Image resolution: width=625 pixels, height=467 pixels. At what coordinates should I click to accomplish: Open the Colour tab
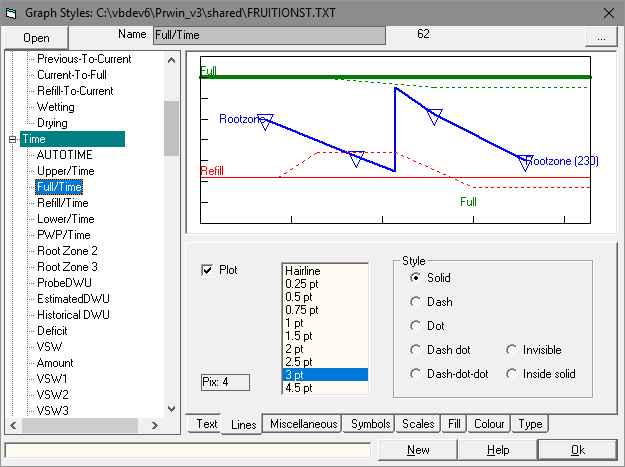tap(489, 424)
